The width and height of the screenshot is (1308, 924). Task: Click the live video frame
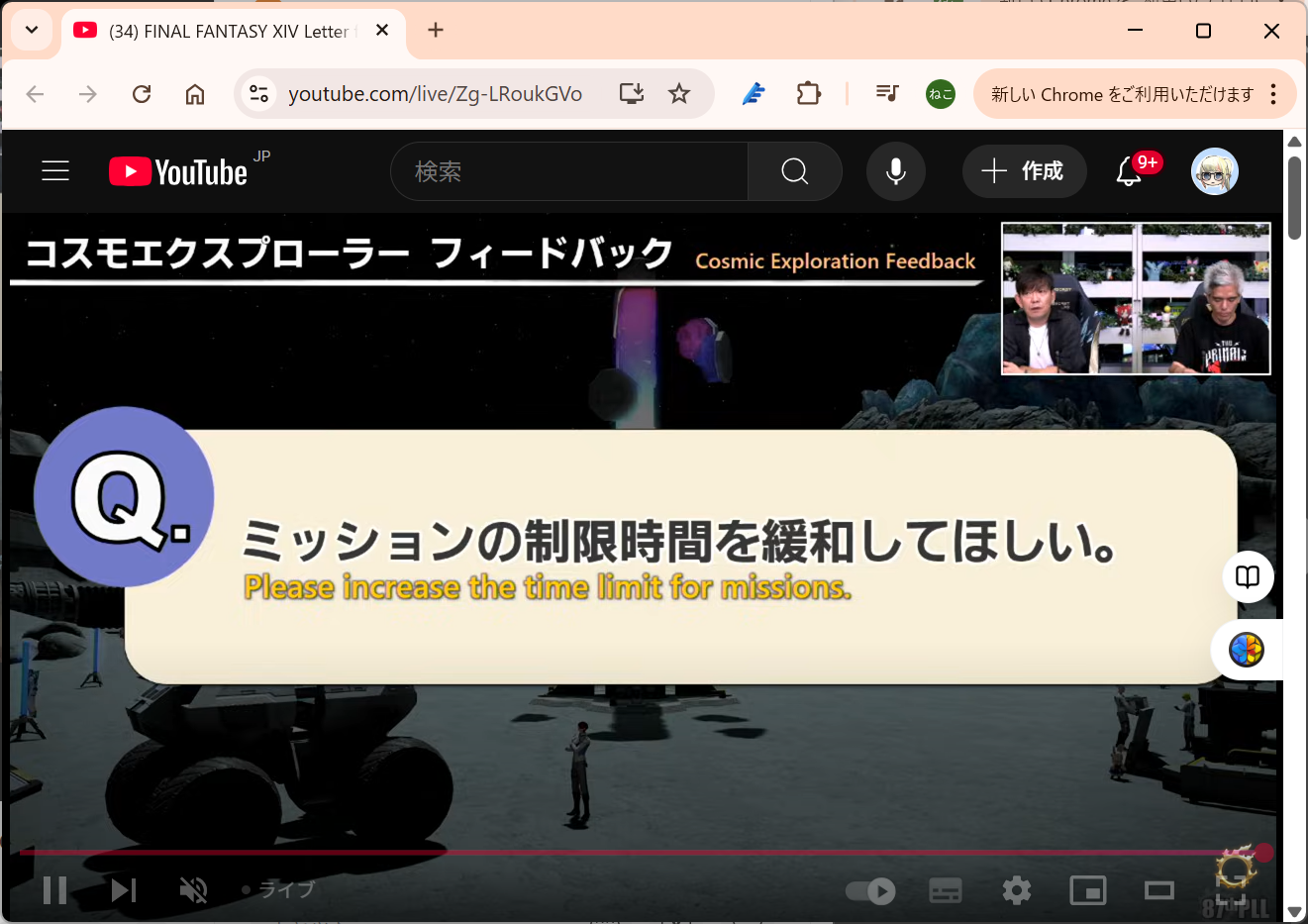coord(642,569)
